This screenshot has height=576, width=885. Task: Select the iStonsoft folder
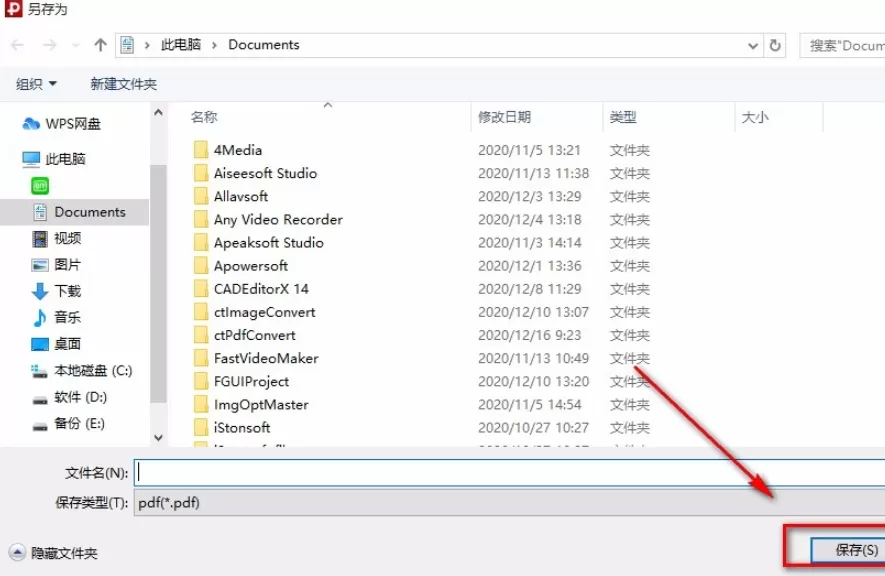(242, 428)
